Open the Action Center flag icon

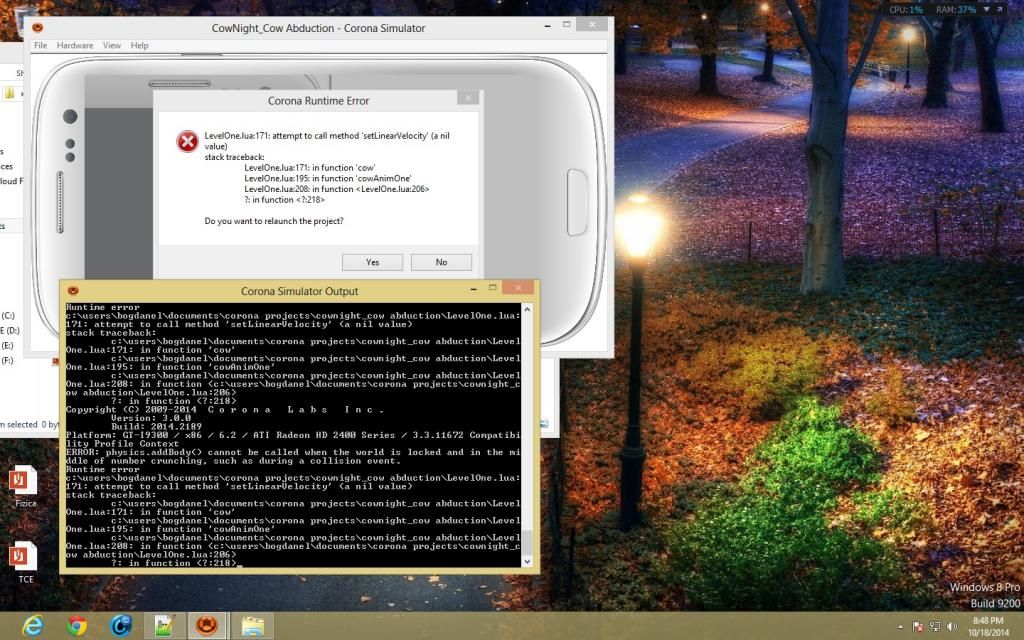[918, 627]
